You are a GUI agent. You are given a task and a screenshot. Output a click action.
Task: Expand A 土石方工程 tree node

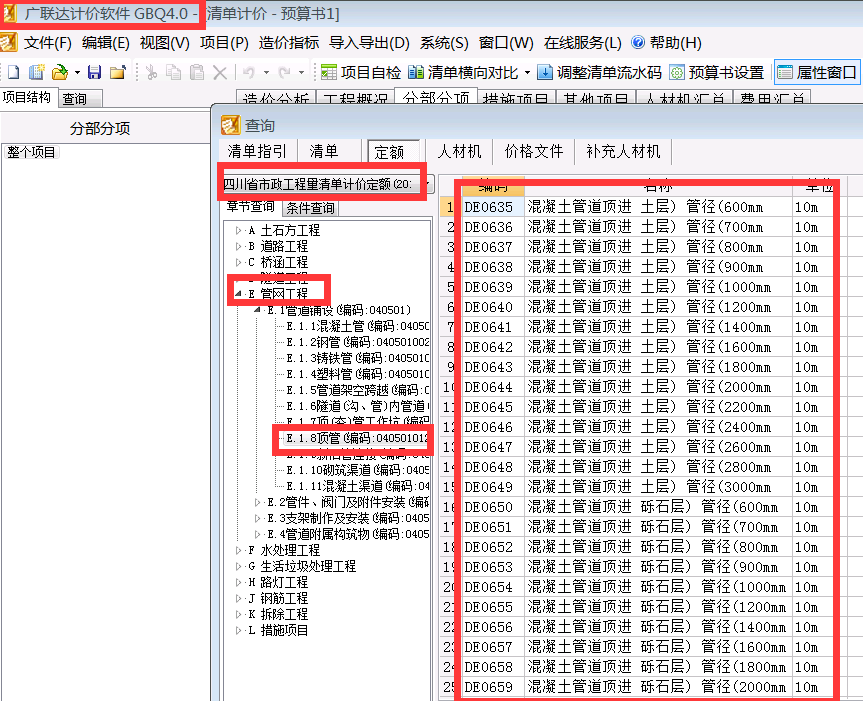click(238, 231)
